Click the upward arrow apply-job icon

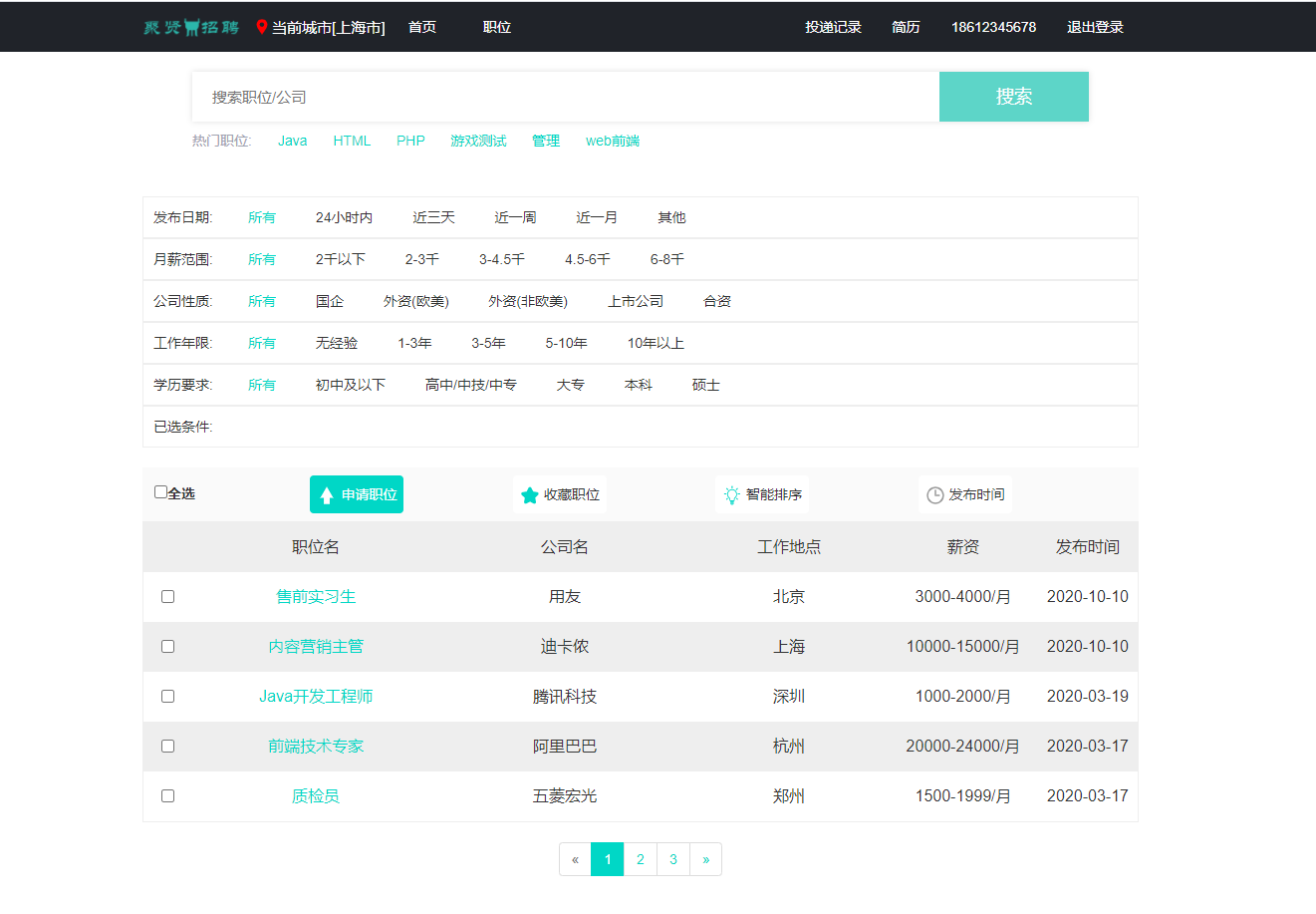pos(327,495)
